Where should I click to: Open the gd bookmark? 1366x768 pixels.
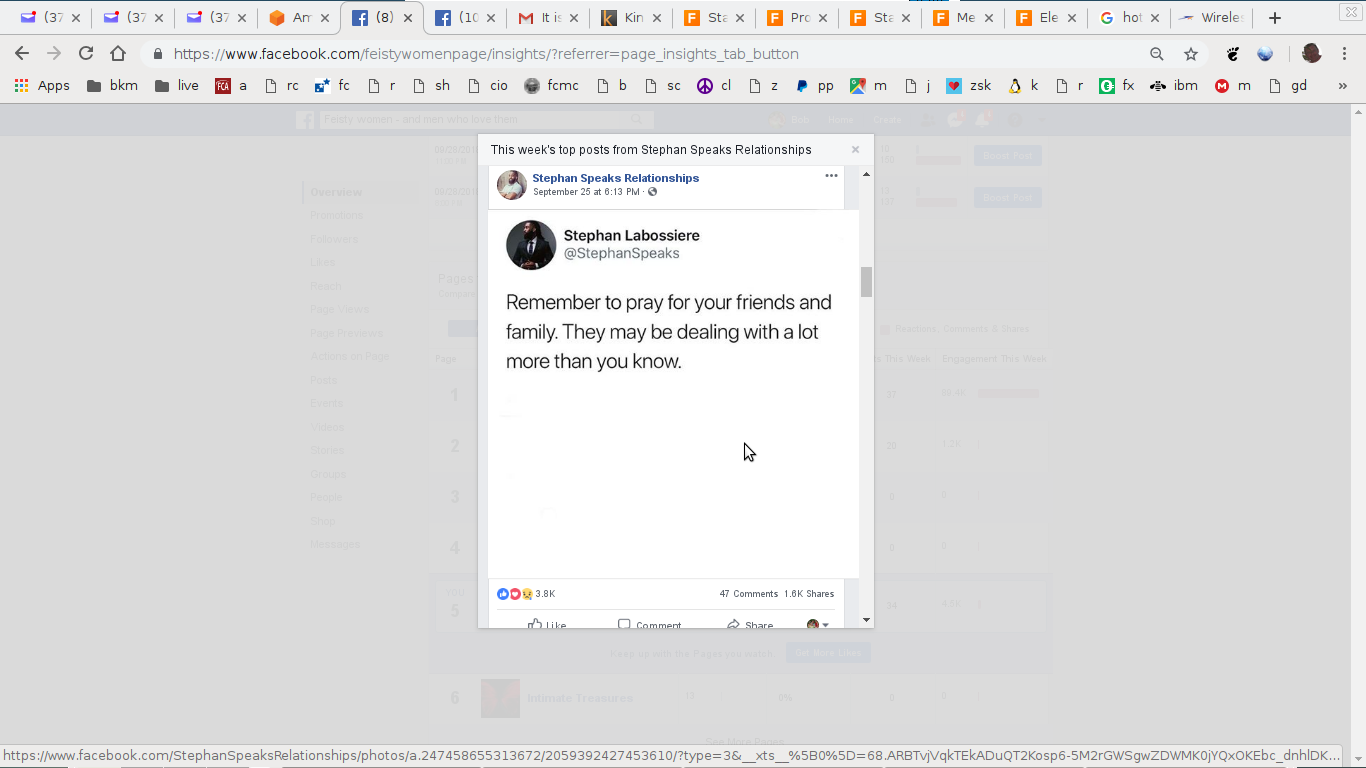(x=1288, y=86)
